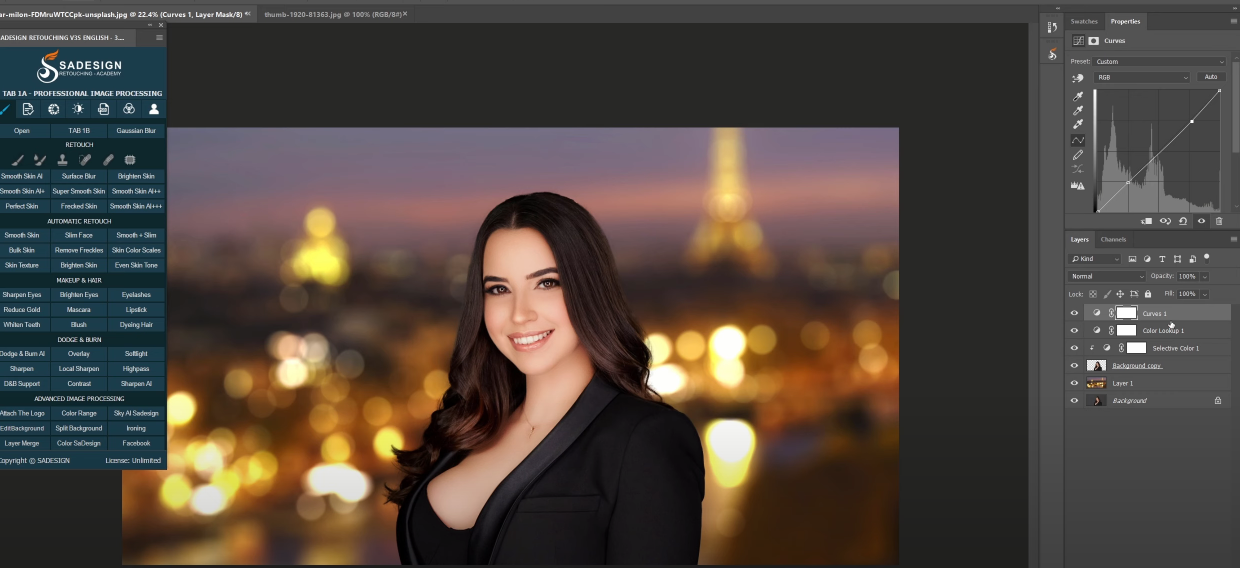Screen dimensions: 1240x568
Task: Click the view previous state icon
Action: (1165, 221)
